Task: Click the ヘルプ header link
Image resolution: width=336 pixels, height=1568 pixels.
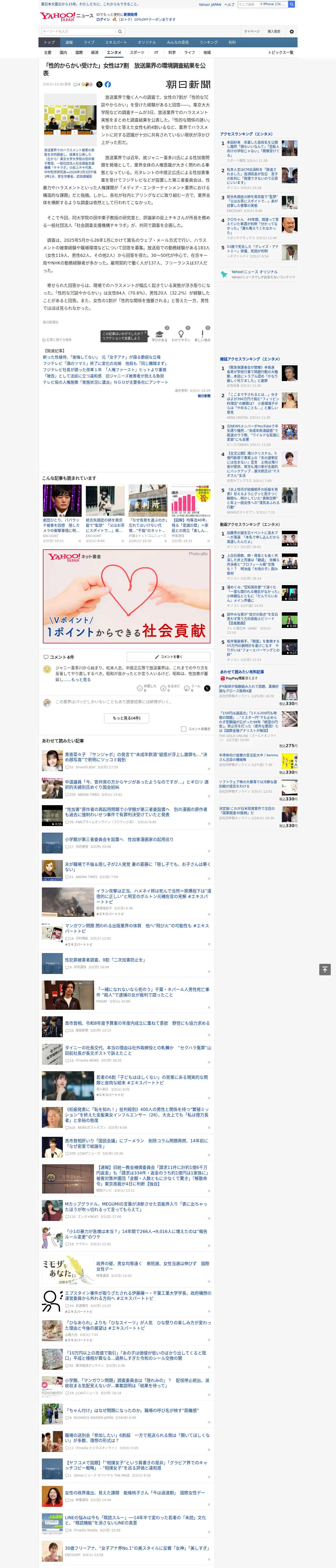Action: tap(229, 4)
